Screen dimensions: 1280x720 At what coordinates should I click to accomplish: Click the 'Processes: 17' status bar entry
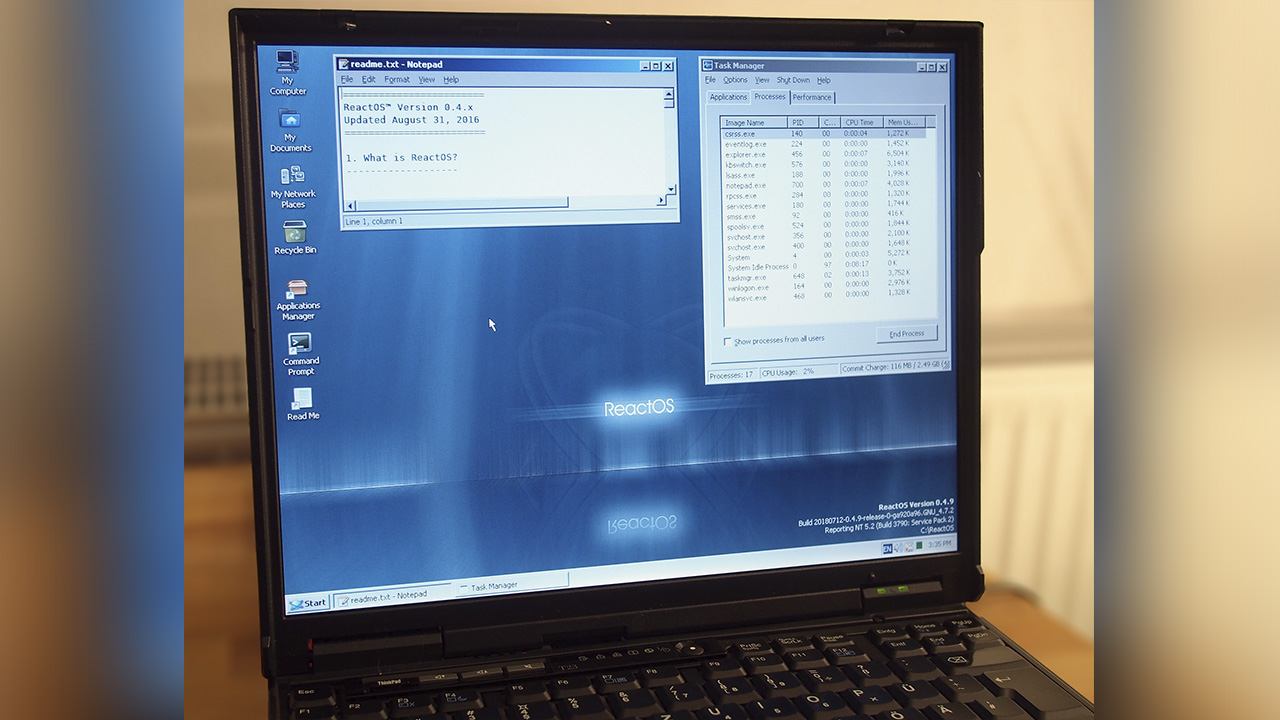[x=731, y=375]
